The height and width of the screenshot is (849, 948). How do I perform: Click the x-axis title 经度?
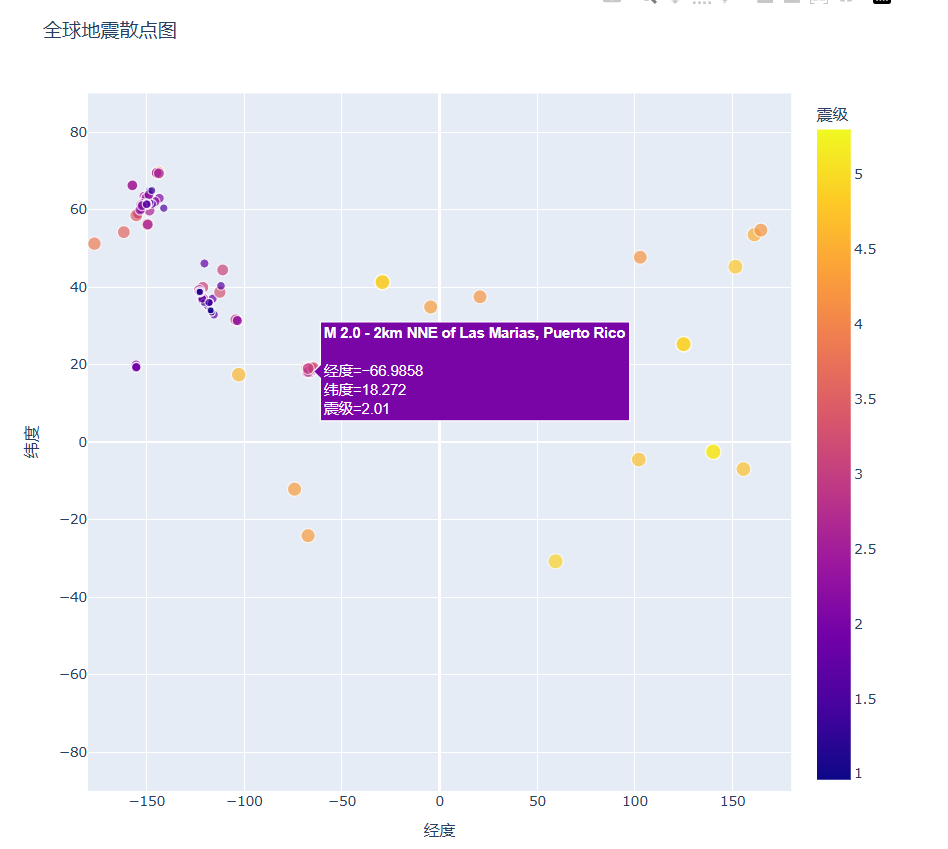[440, 830]
